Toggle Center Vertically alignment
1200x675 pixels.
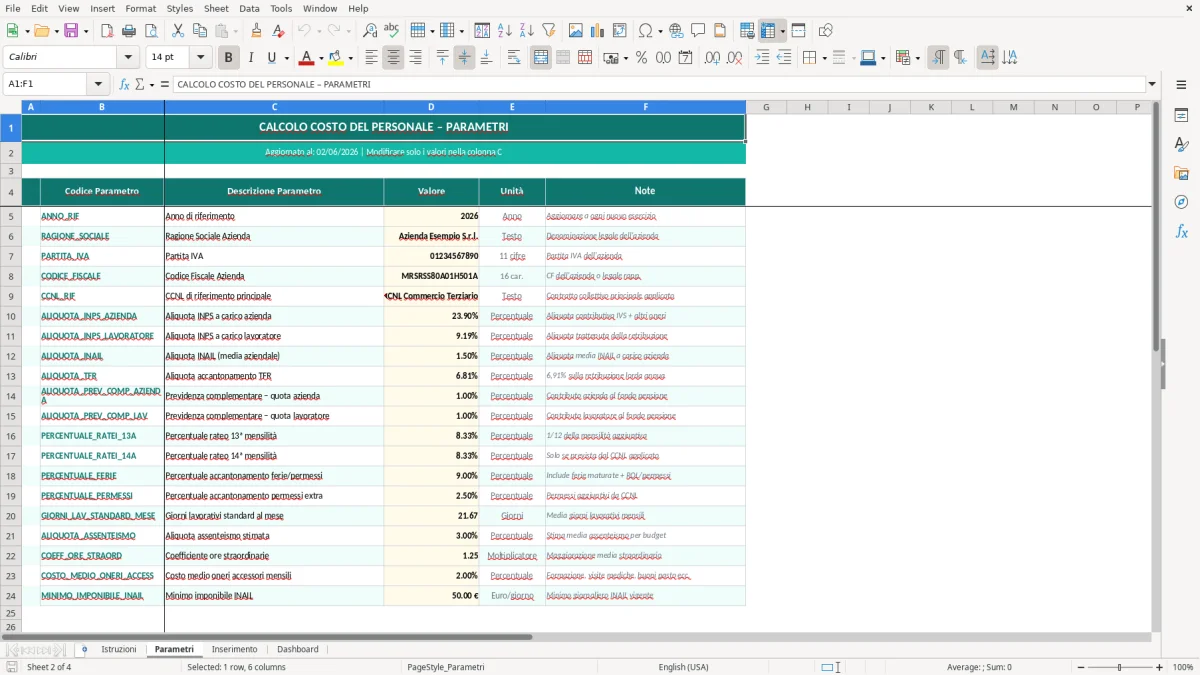[x=464, y=58]
